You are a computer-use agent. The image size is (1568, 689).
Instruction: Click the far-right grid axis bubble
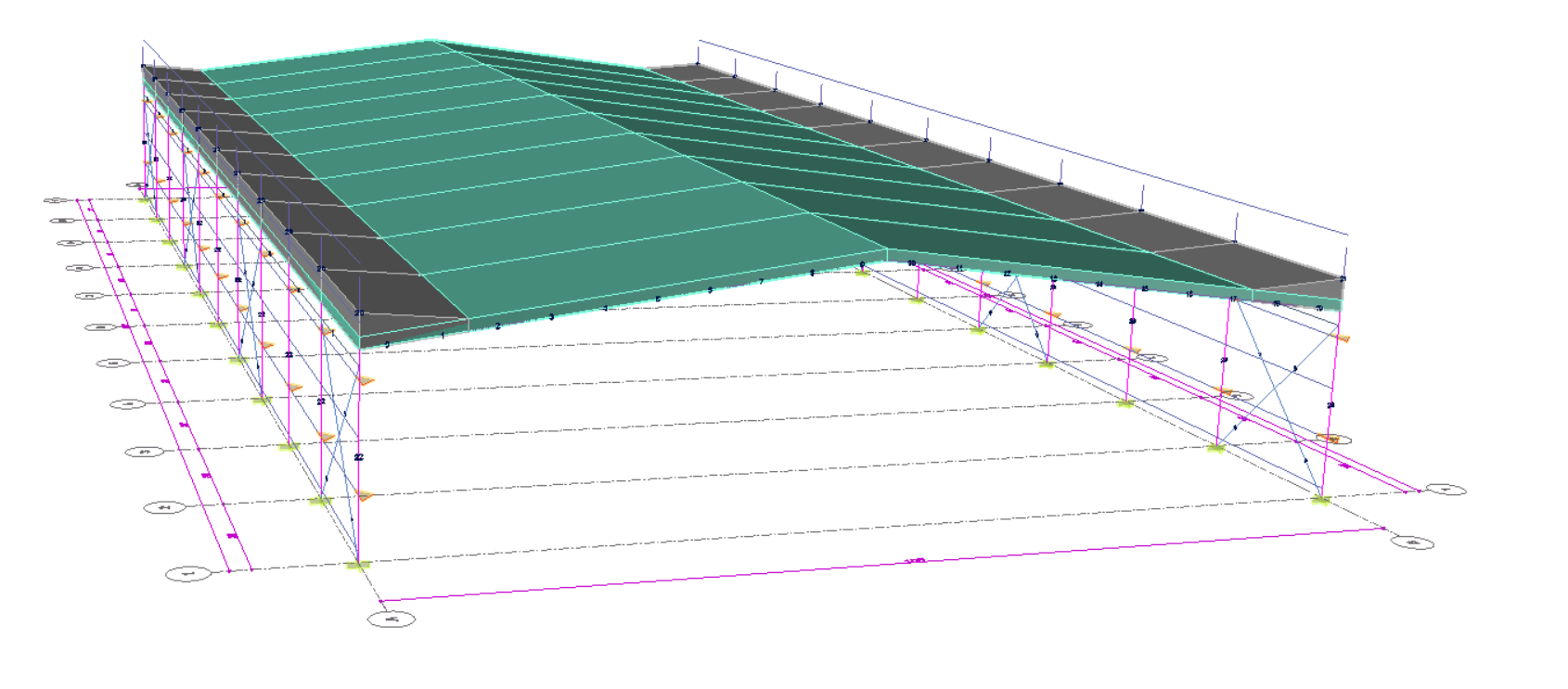click(1446, 490)
